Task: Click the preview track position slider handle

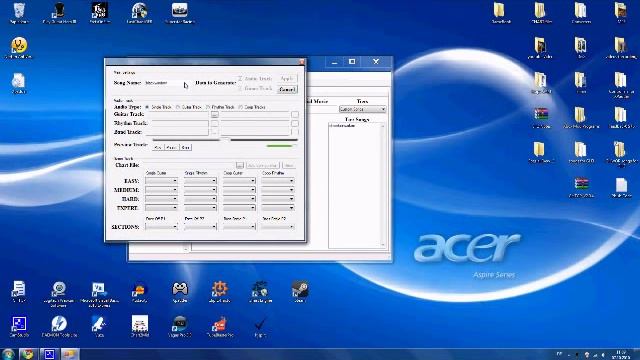Action: (x=226, y=140)
